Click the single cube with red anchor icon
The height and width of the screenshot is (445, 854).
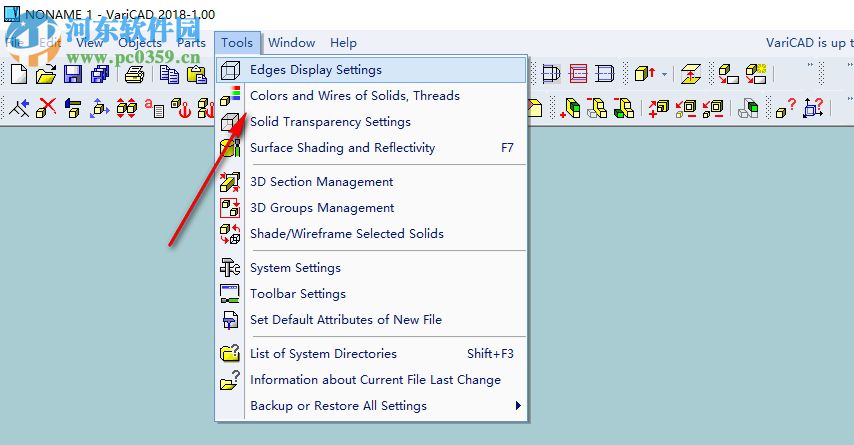click(181, 108)
